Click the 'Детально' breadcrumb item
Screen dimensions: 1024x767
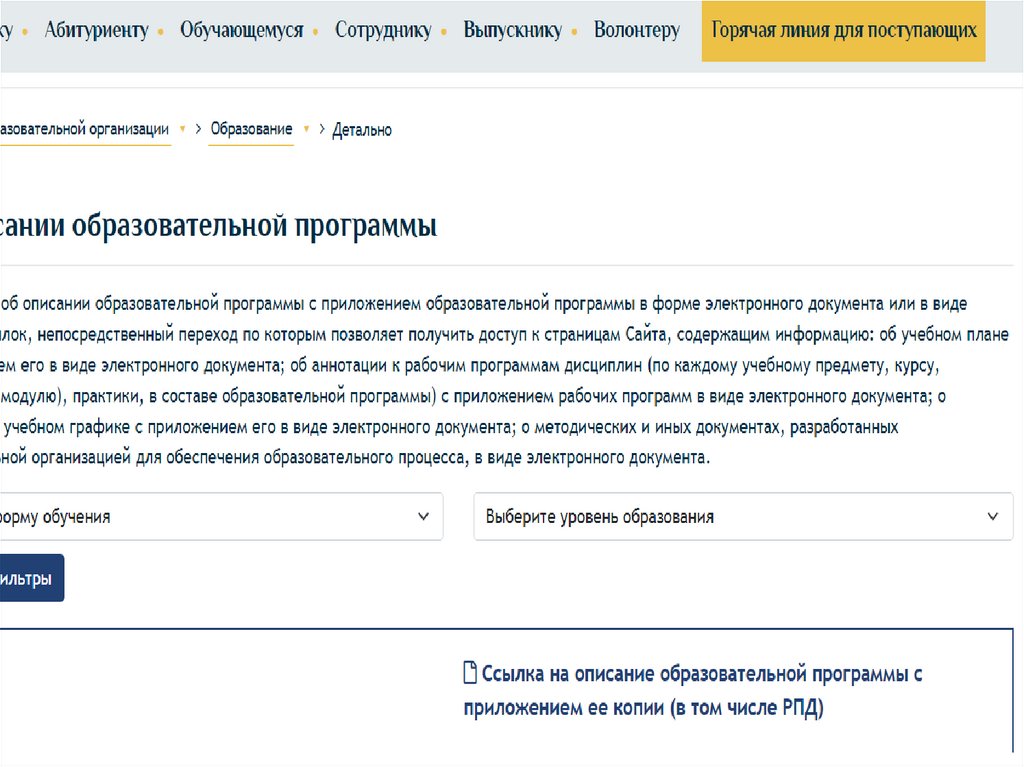[x=362, y=130]
